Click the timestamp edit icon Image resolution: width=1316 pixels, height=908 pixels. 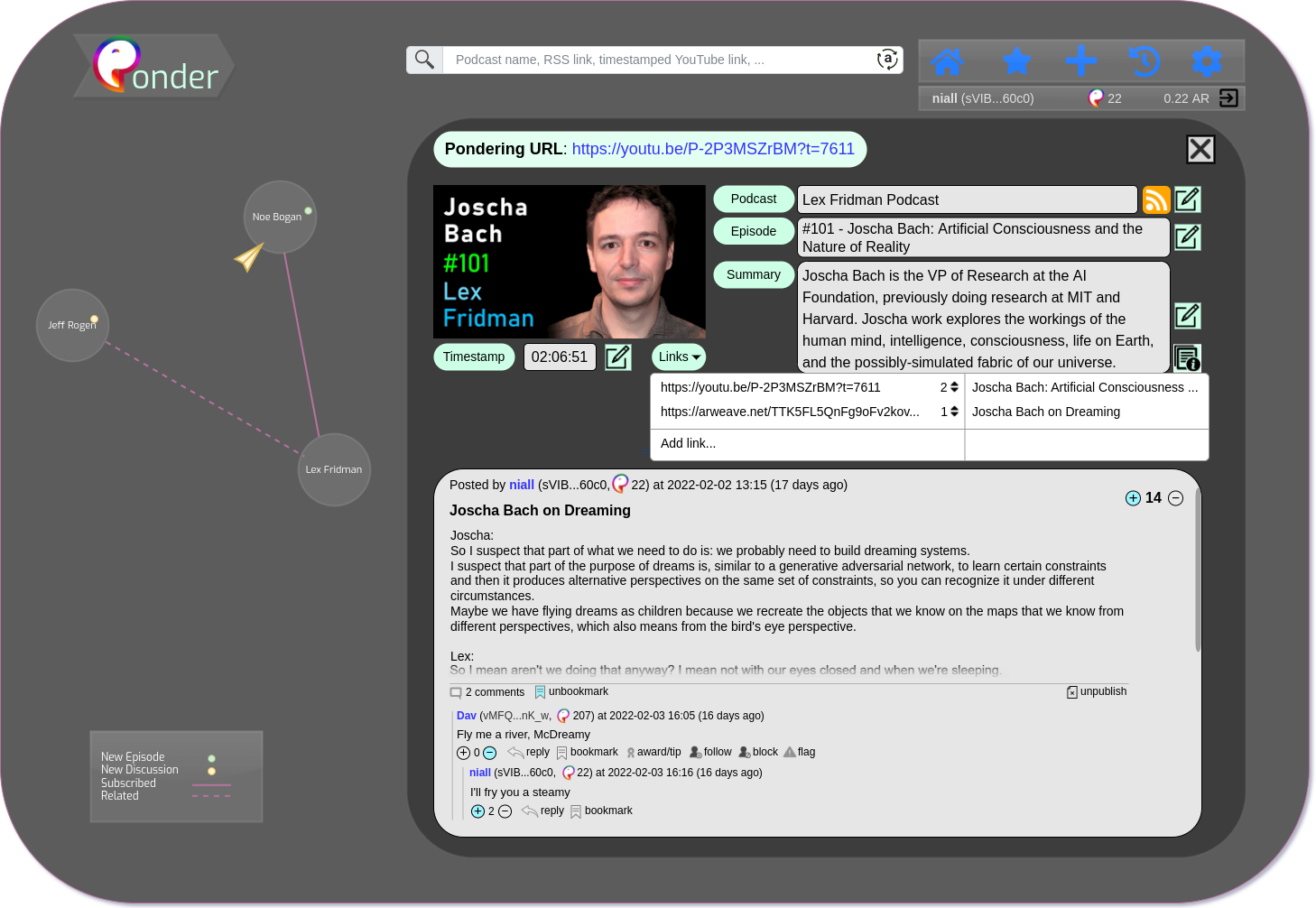point(617,357)
